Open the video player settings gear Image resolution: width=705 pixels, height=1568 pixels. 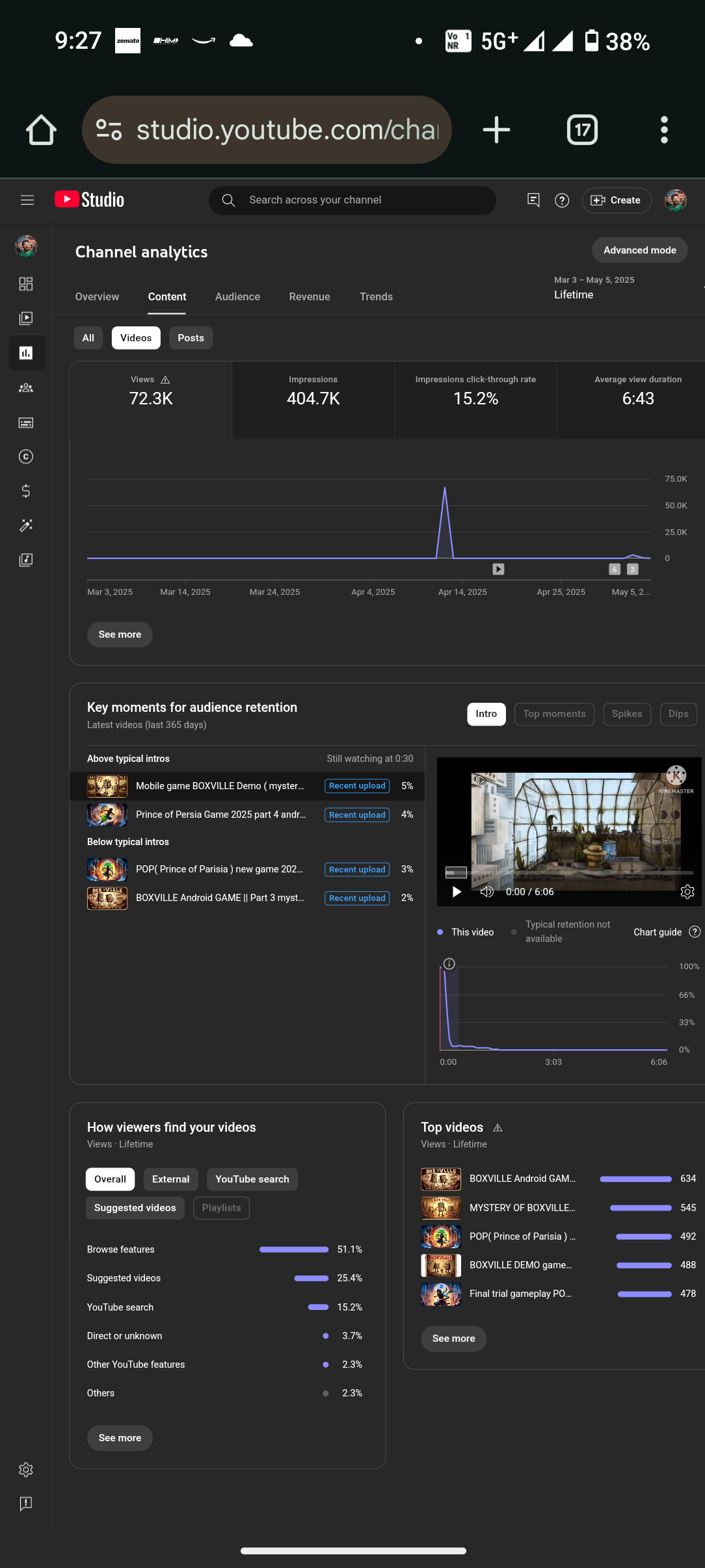[687, 891]
